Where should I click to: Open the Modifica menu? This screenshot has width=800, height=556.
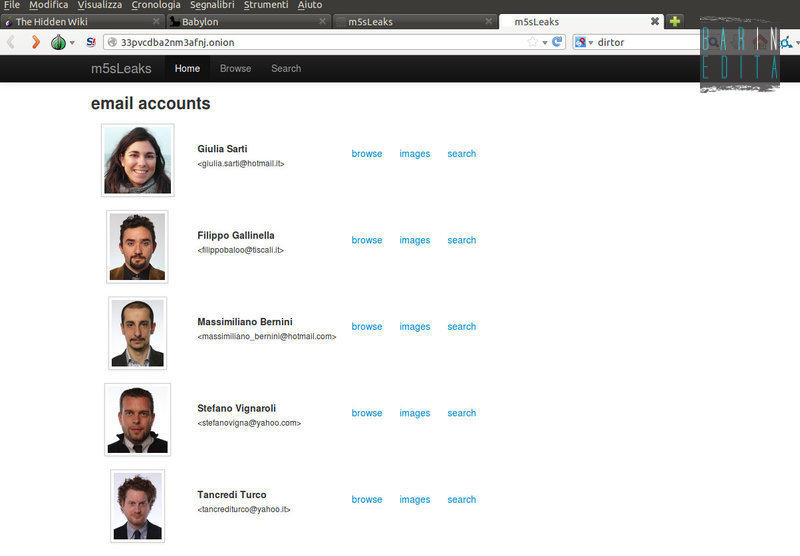coord(48,5)
